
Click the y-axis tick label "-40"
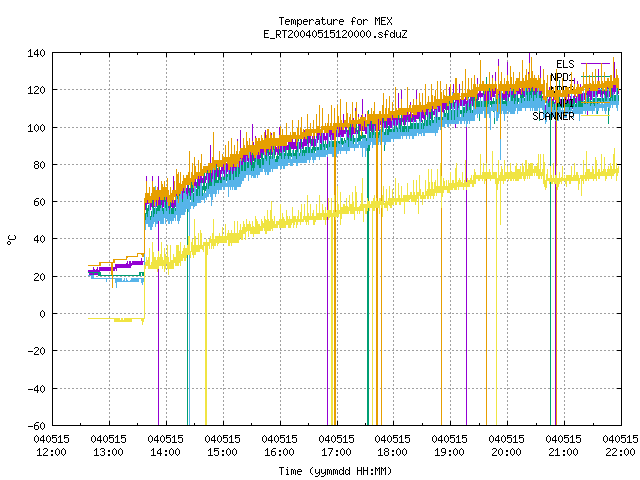point(36,389)
